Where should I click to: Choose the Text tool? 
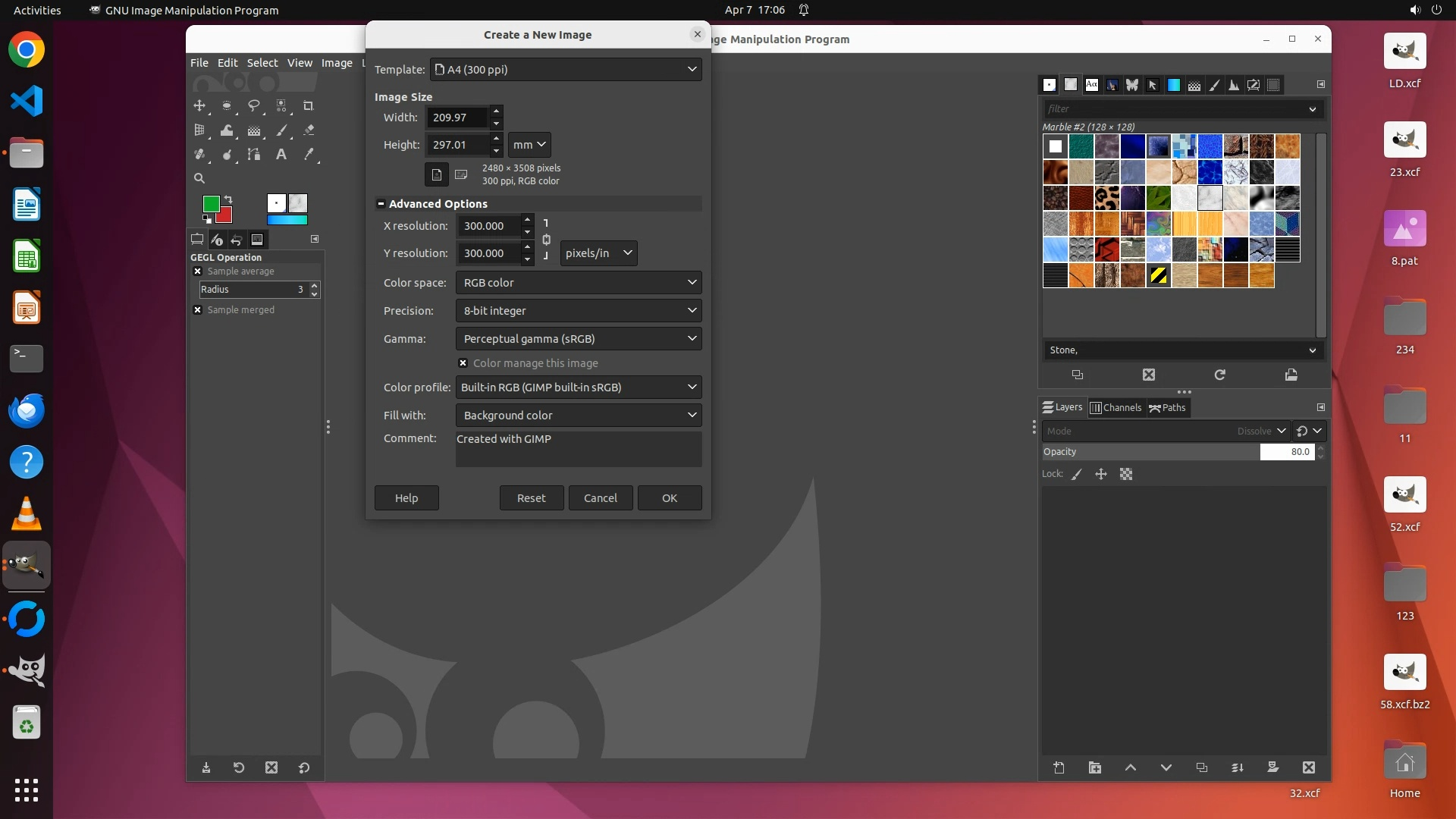click(281, 155)
